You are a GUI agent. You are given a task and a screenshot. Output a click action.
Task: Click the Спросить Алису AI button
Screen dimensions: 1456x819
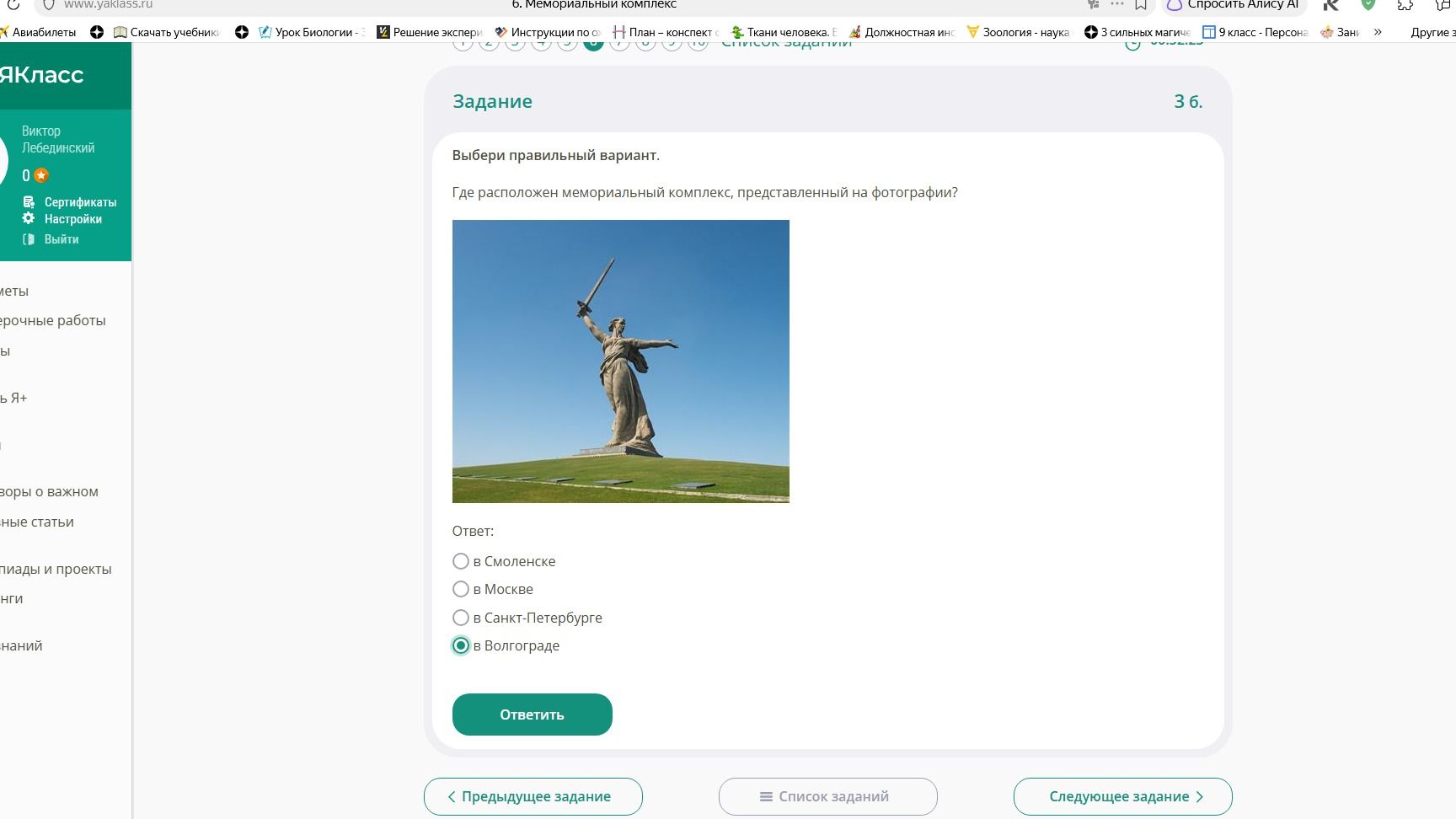(x=1234, y=5)
